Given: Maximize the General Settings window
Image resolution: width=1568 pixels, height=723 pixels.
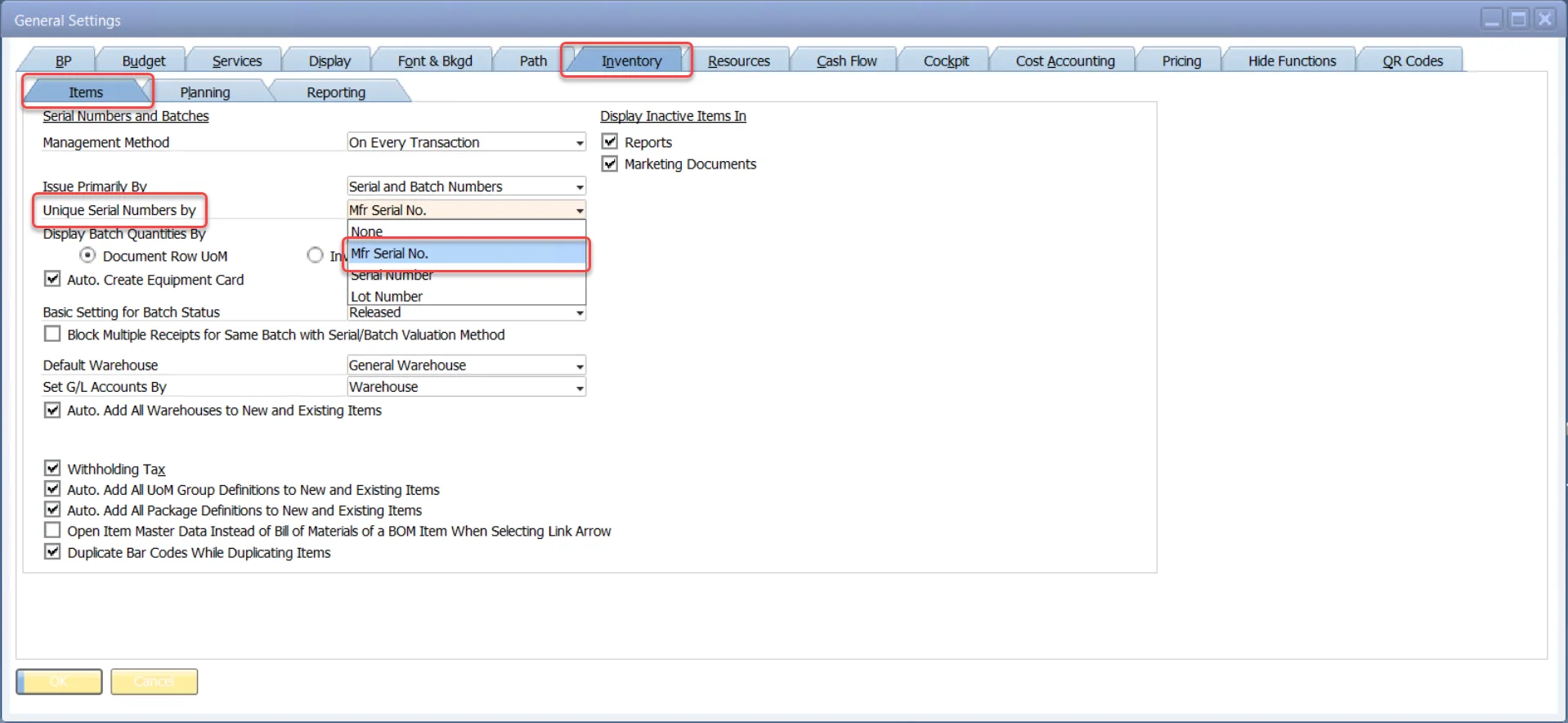Looking at the screenshot, I should click(1518, 19).
